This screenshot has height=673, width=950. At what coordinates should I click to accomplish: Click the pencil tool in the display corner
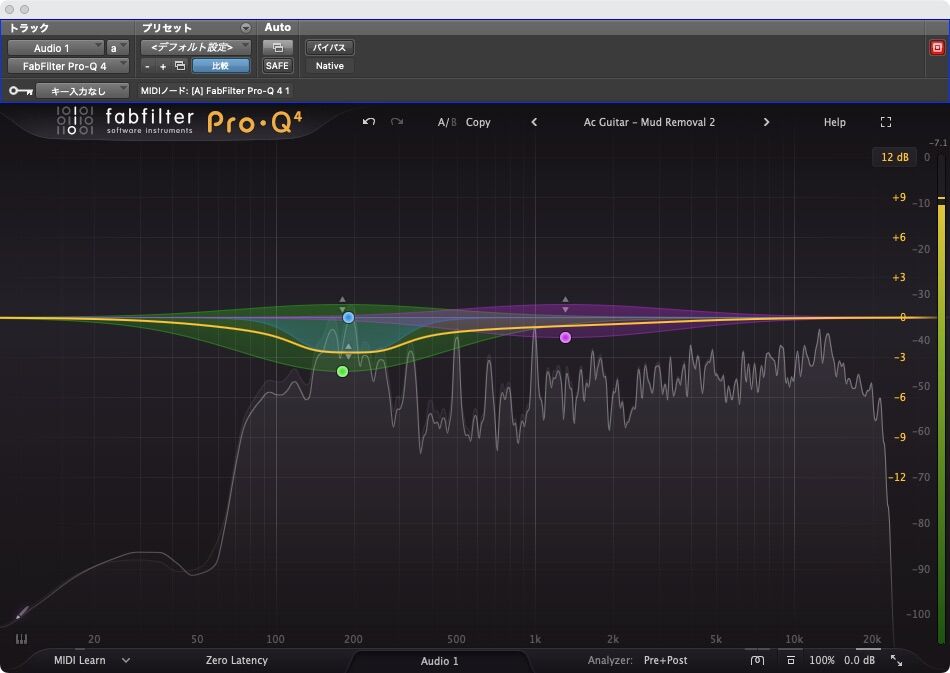pos(22,612)
